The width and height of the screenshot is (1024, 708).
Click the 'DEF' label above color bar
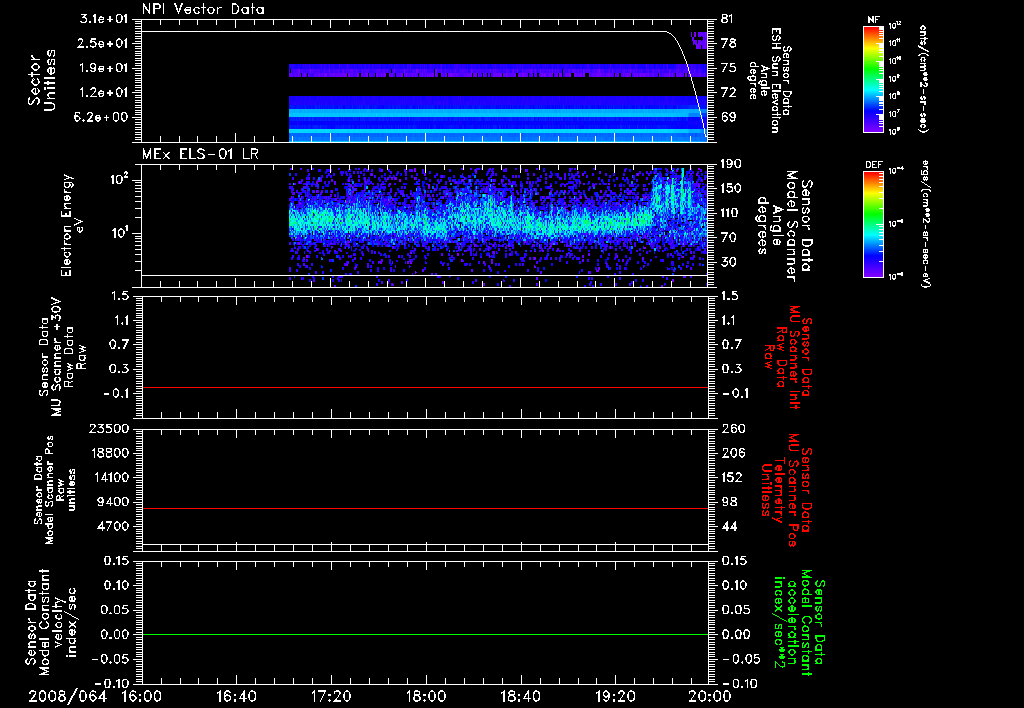tap(873, 165)
